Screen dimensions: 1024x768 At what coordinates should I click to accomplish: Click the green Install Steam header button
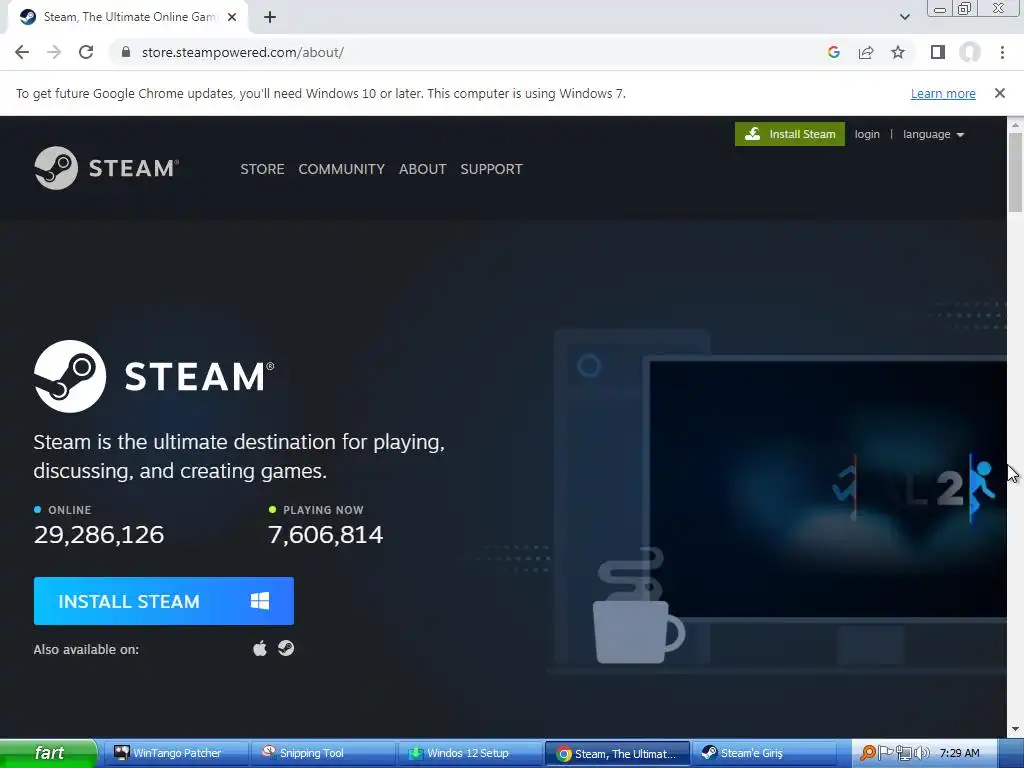tap(790, 134)
